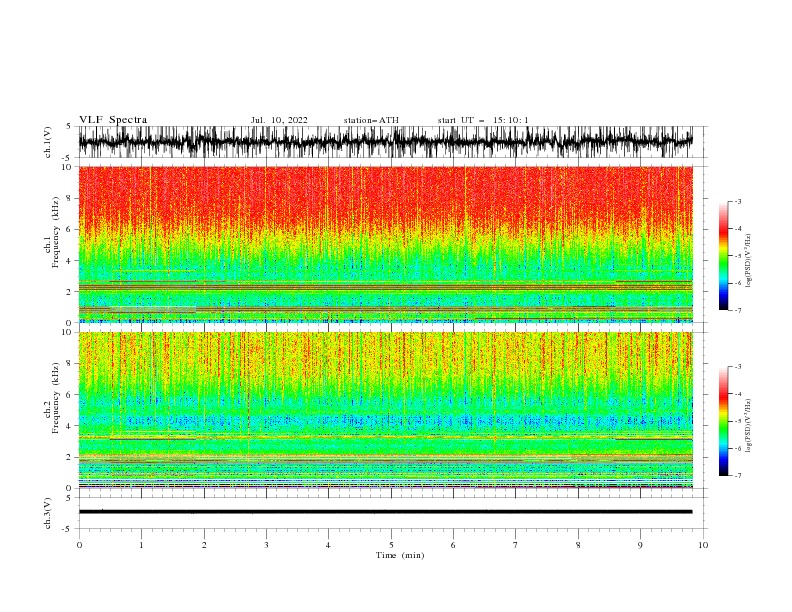Click the 'ch.3(V)' waveform axis label
This screenshot has width=792, height=612.
click(x=48, y=514)
